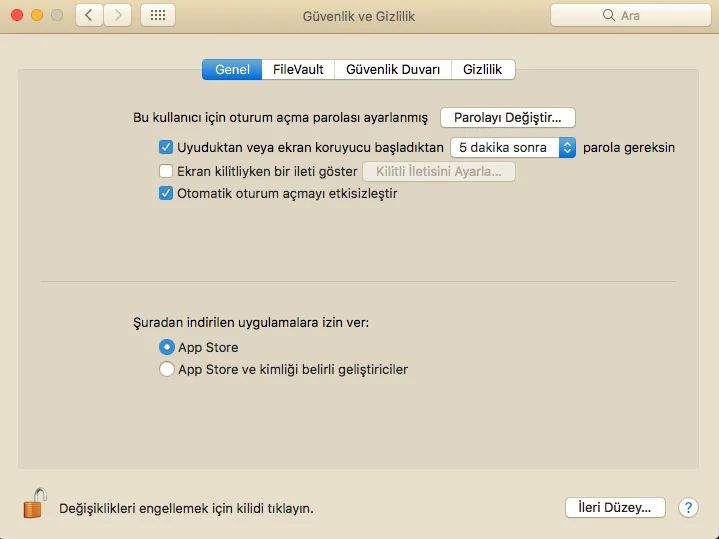Screen dimensions: 719x539
Task: Open the help question mark button
Action: (x=688, y=507)
